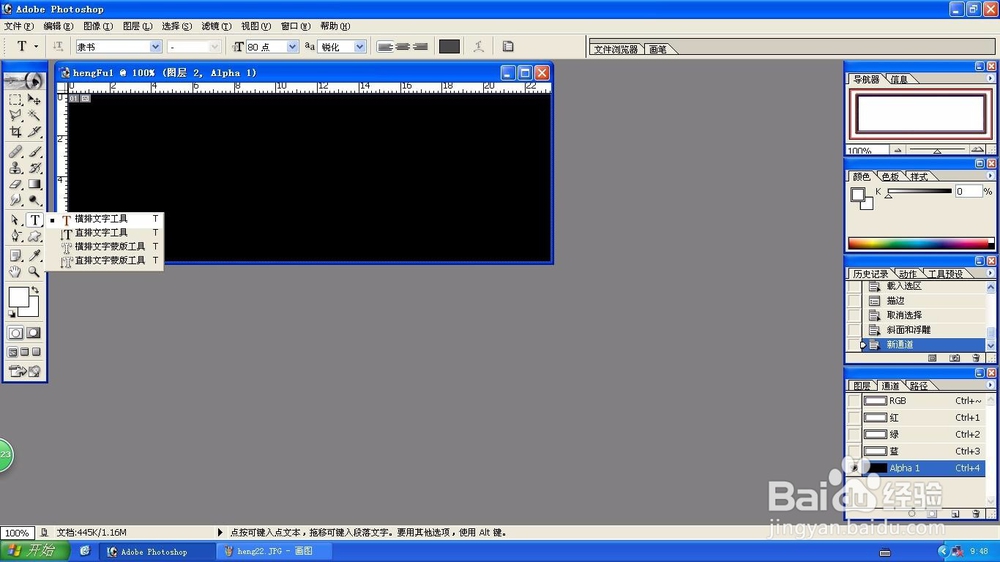The width and height of the screenshot is (1000, 562).
Task: Toggle visibility of the 绿 channel
Action: pos(854,434)
